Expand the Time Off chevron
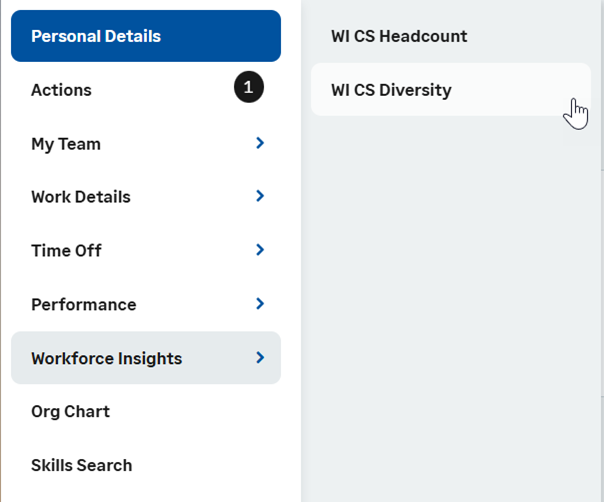 260,249
